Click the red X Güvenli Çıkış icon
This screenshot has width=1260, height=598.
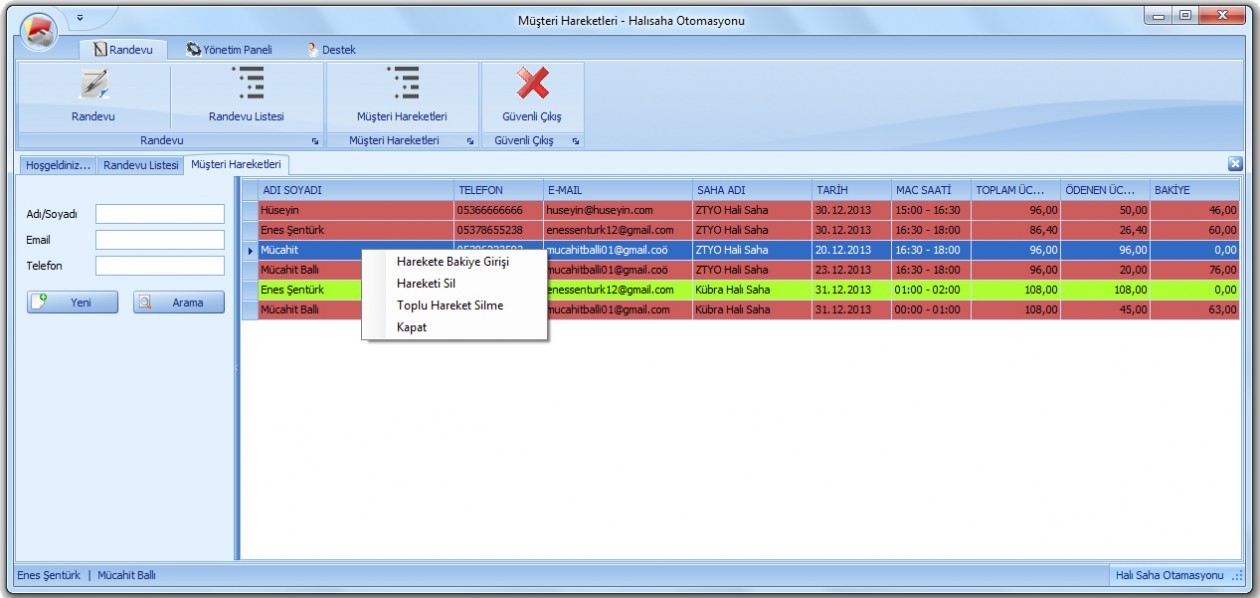532,85
